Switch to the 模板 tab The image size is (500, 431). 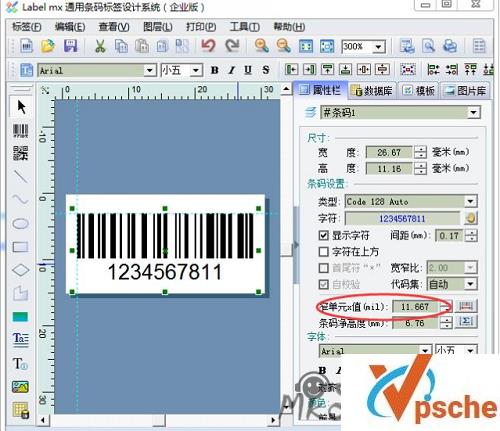(419, 91)
